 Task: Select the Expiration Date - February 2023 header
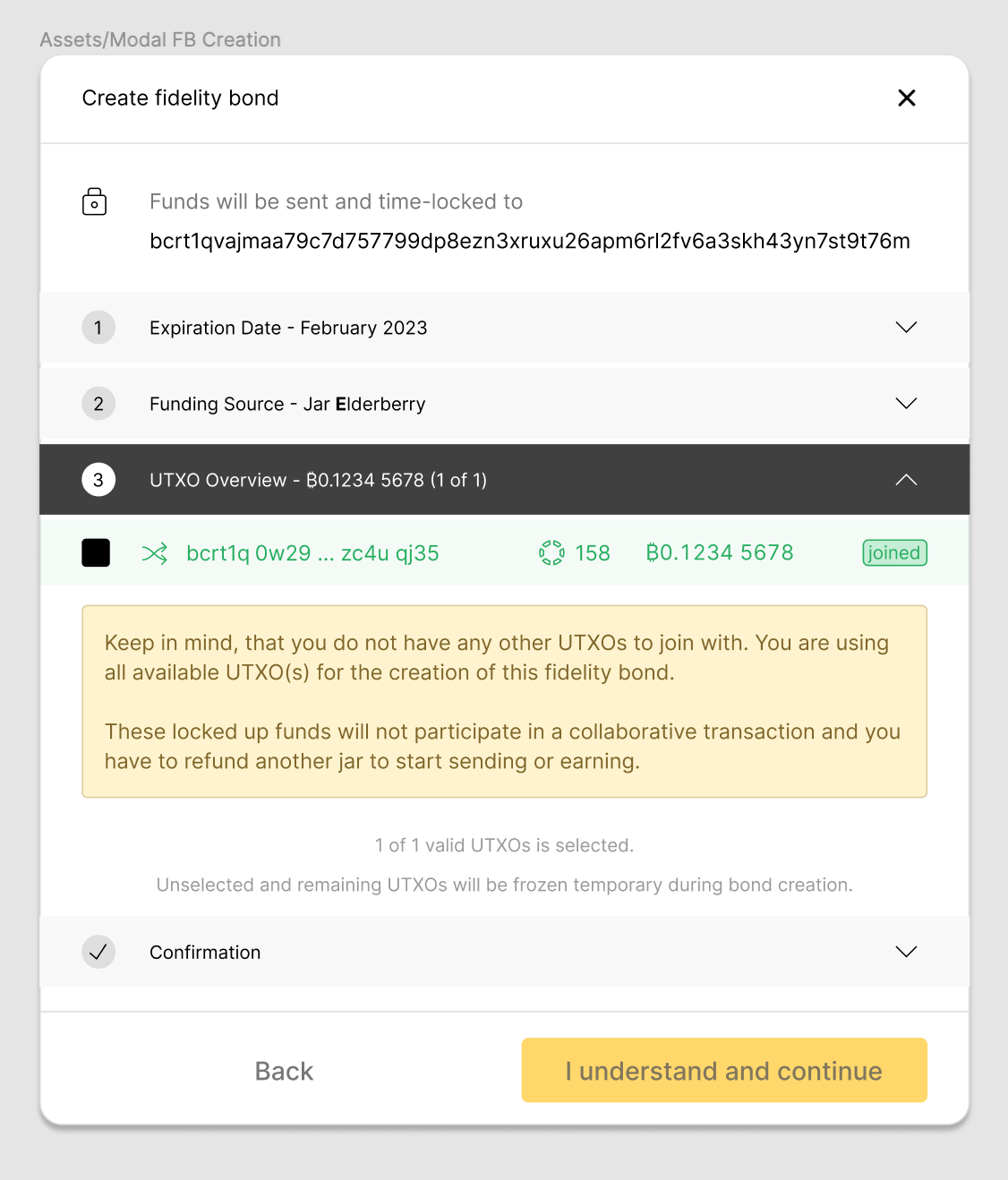tap(288, 328)
